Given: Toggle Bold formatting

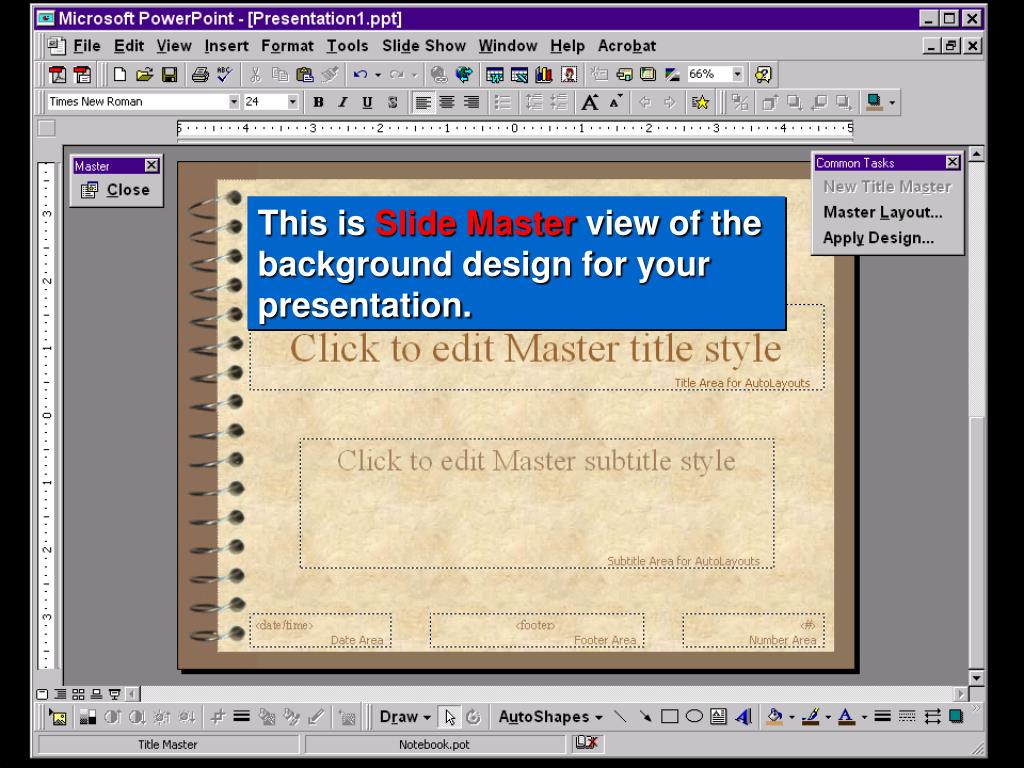Looking at the screenshot, I should [318, 102].
